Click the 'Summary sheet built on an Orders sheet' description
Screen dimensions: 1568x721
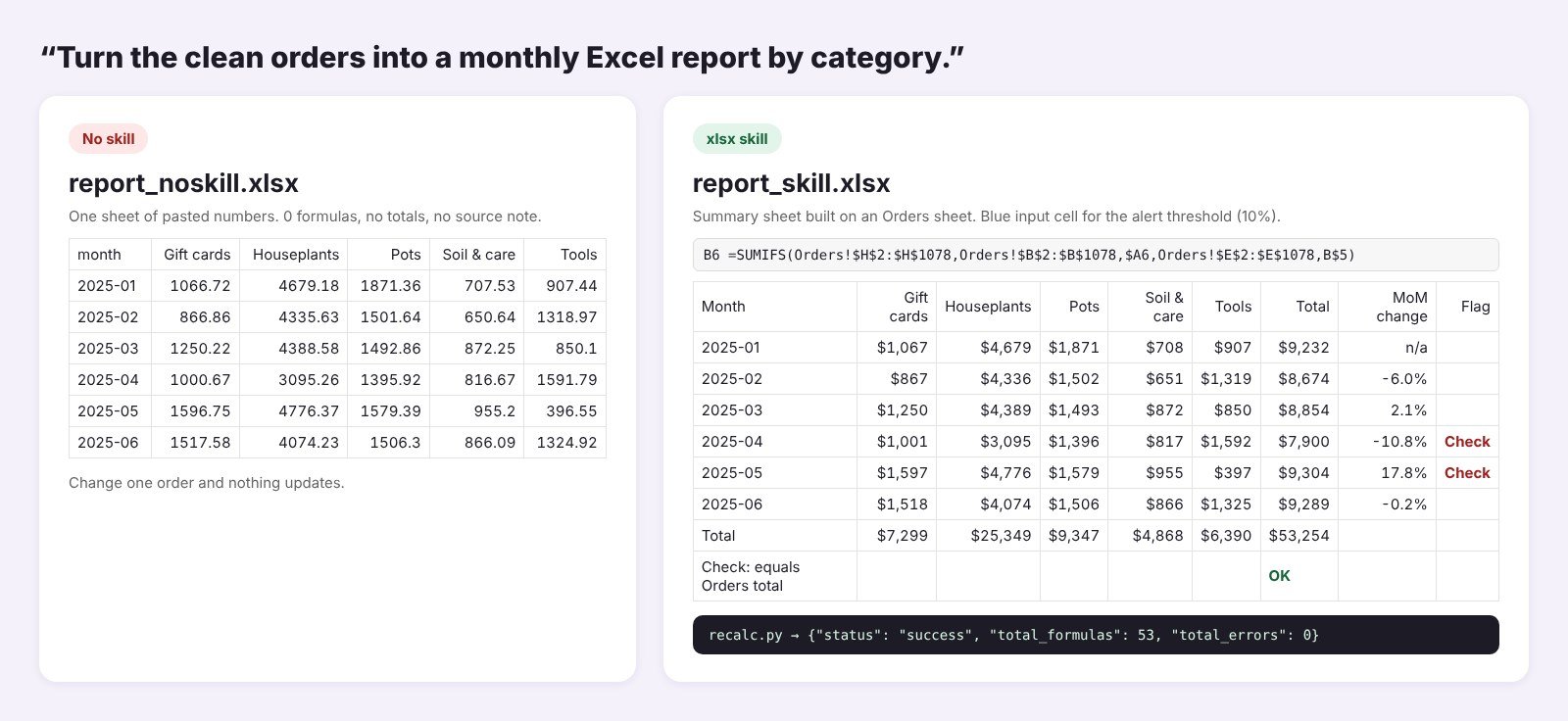(986, 216)
